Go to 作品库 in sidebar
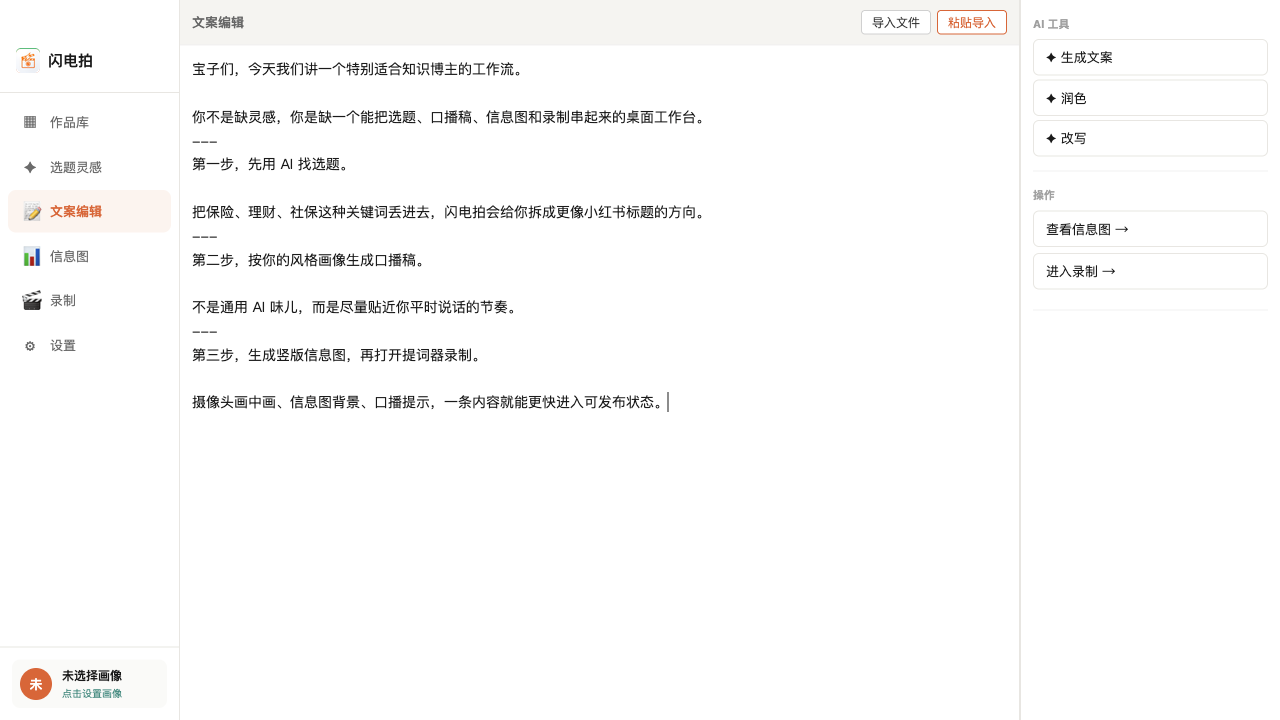Image resolution: width=1280 pixels, height=720 pixels. (89, 122)
